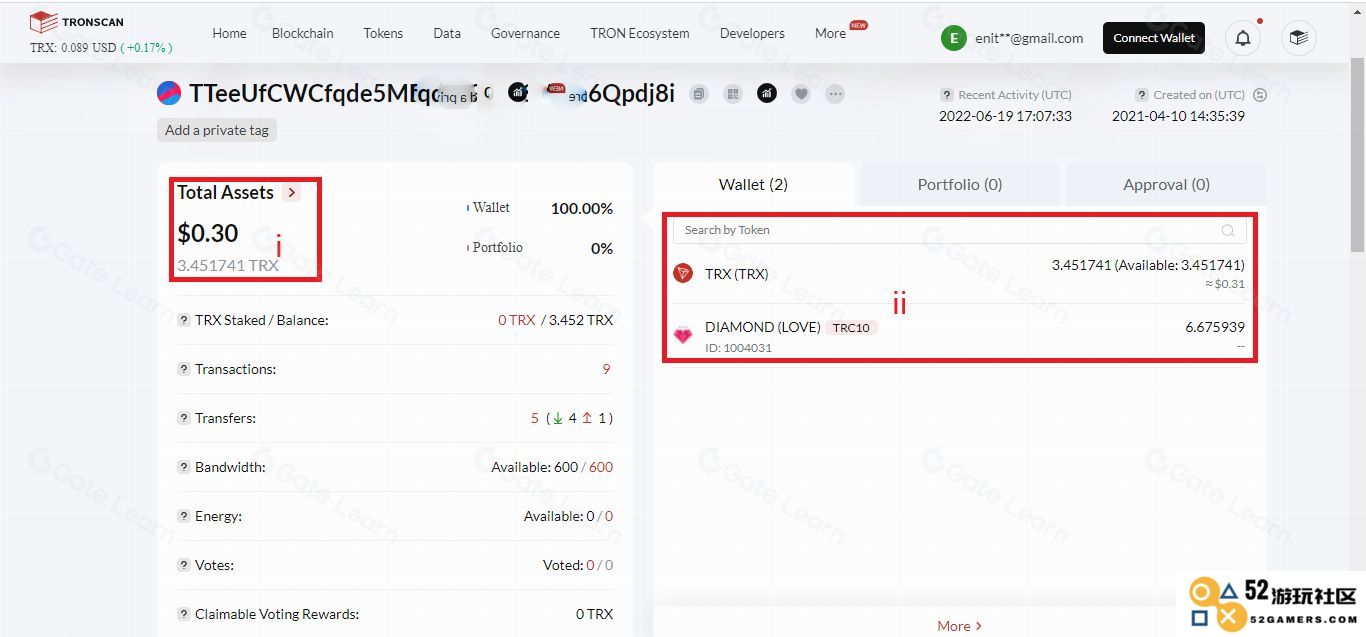Viewport: 1366px width, 637px height.
Task: Click the DIAMOND token icon
Action: (x=683, y=335)
